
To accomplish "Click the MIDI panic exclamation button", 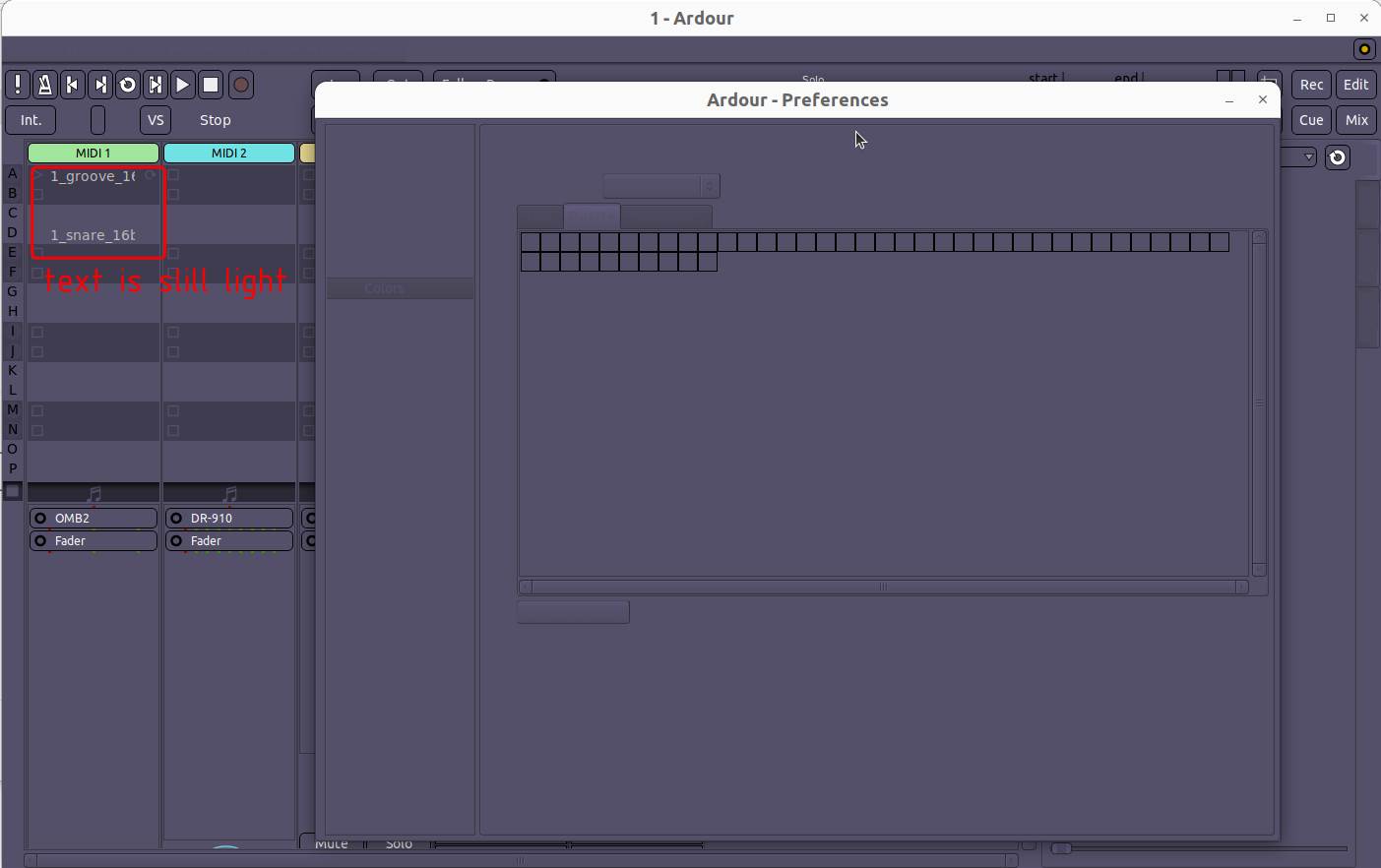I will 18,85.
